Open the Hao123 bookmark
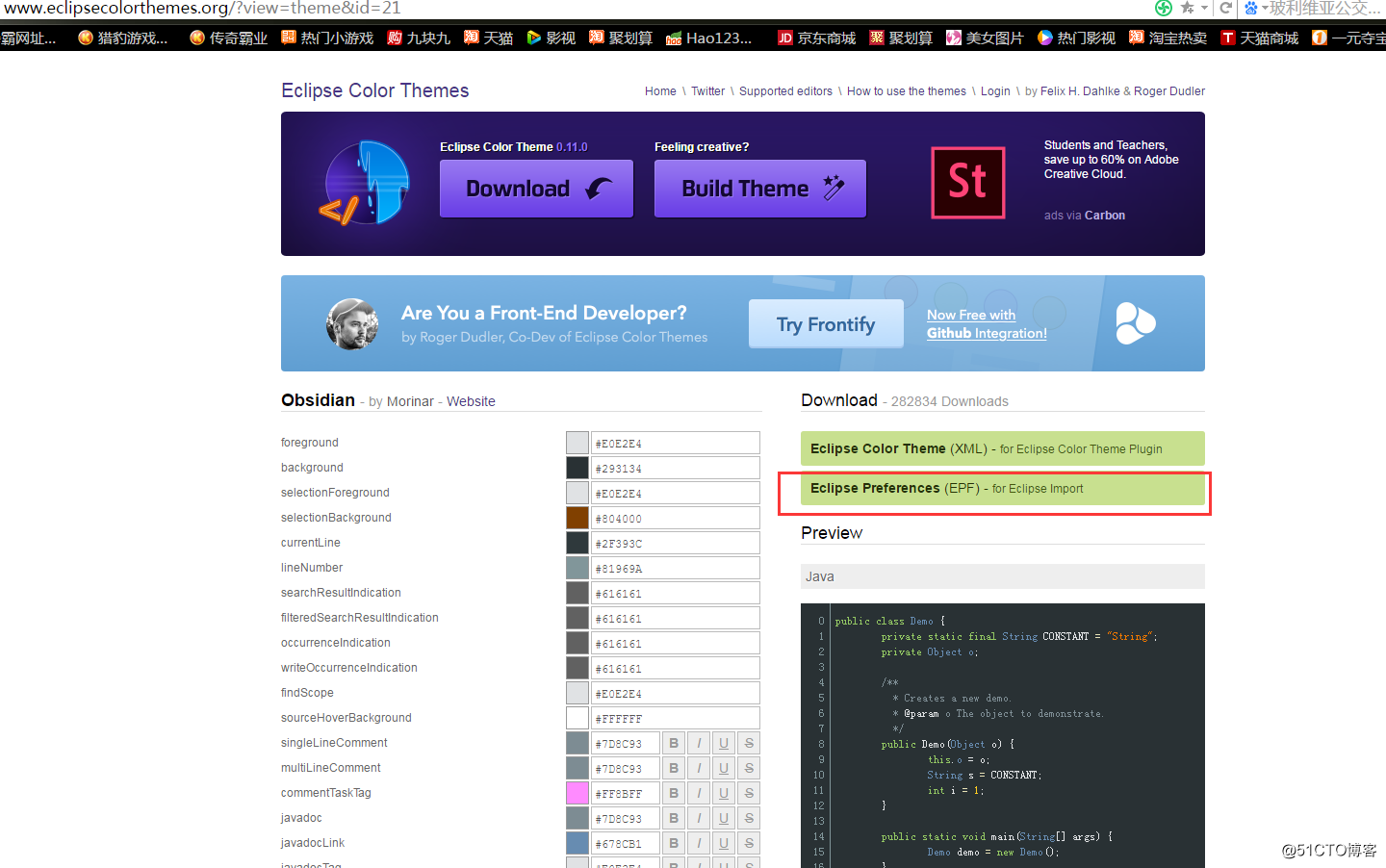Screen dimensions: 1386x868 [709, 38]
